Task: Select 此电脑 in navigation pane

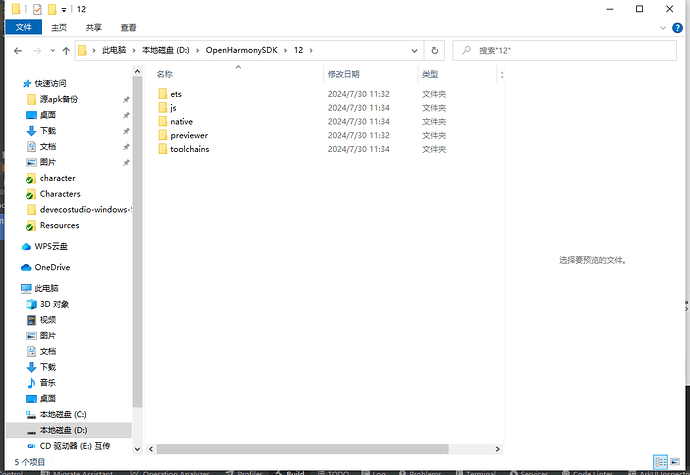Action: tap(46, 288)
